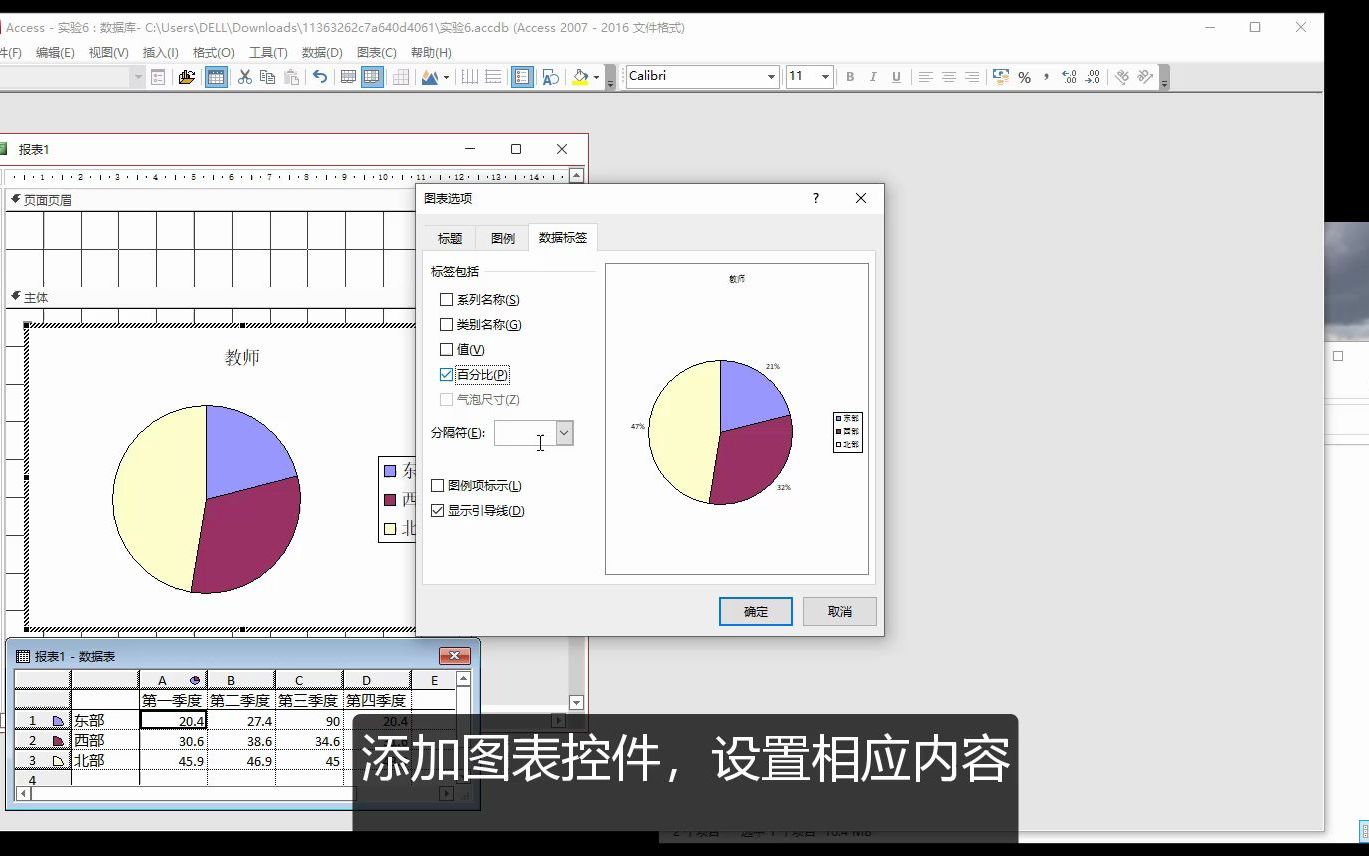Screen dimensions: 1369x856
Task: Select datasheet cell 东部 第一季度 20.4
Action: (x=173, y=720)
